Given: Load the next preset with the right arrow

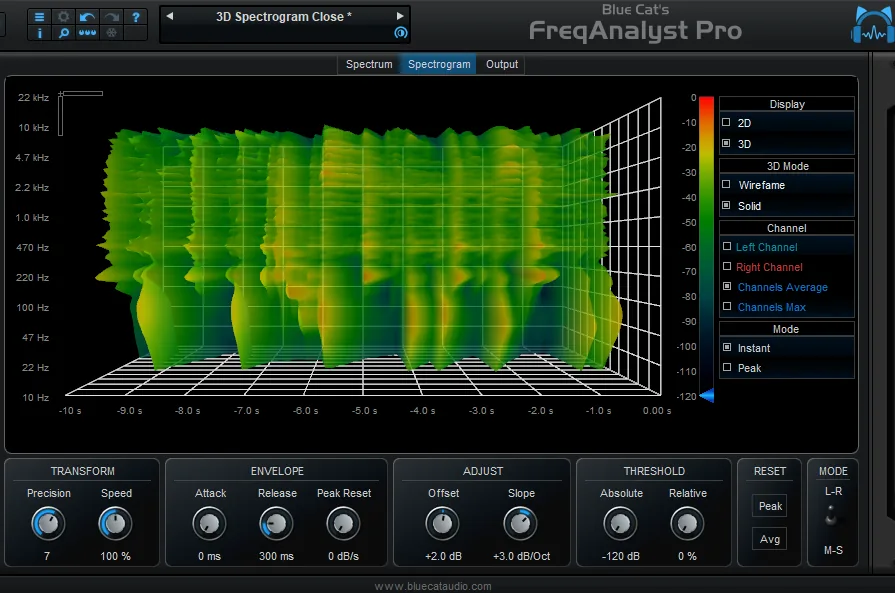Looking at the screenshot, I should tap(400, 16).
